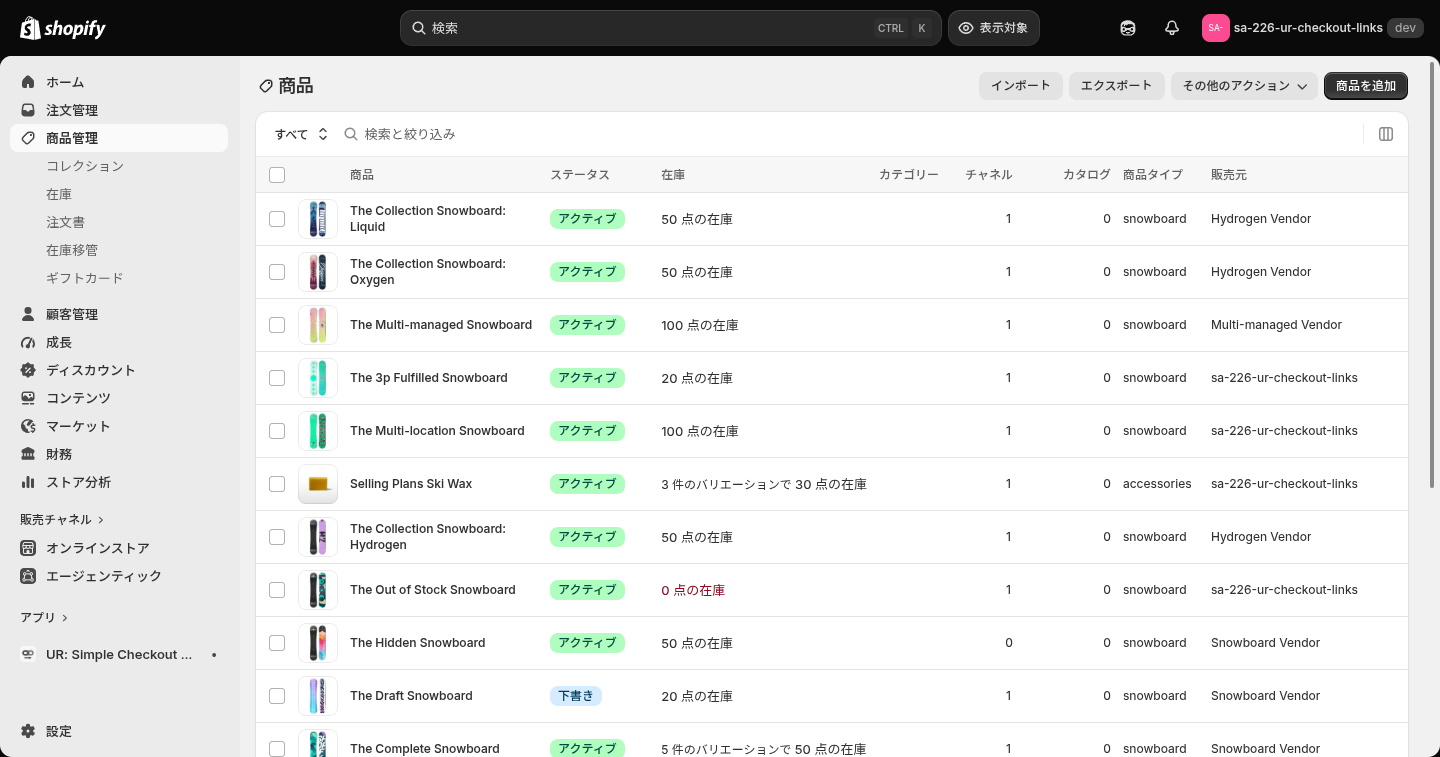Click the 成長 growth icon
This screenshot has height=757, width=1440.
click(x=28, y=342)
